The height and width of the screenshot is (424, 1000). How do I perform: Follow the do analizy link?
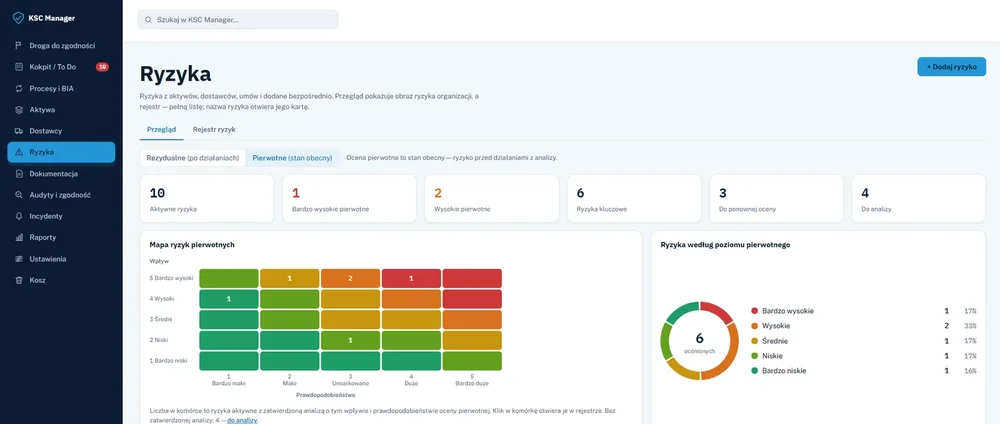243,421
